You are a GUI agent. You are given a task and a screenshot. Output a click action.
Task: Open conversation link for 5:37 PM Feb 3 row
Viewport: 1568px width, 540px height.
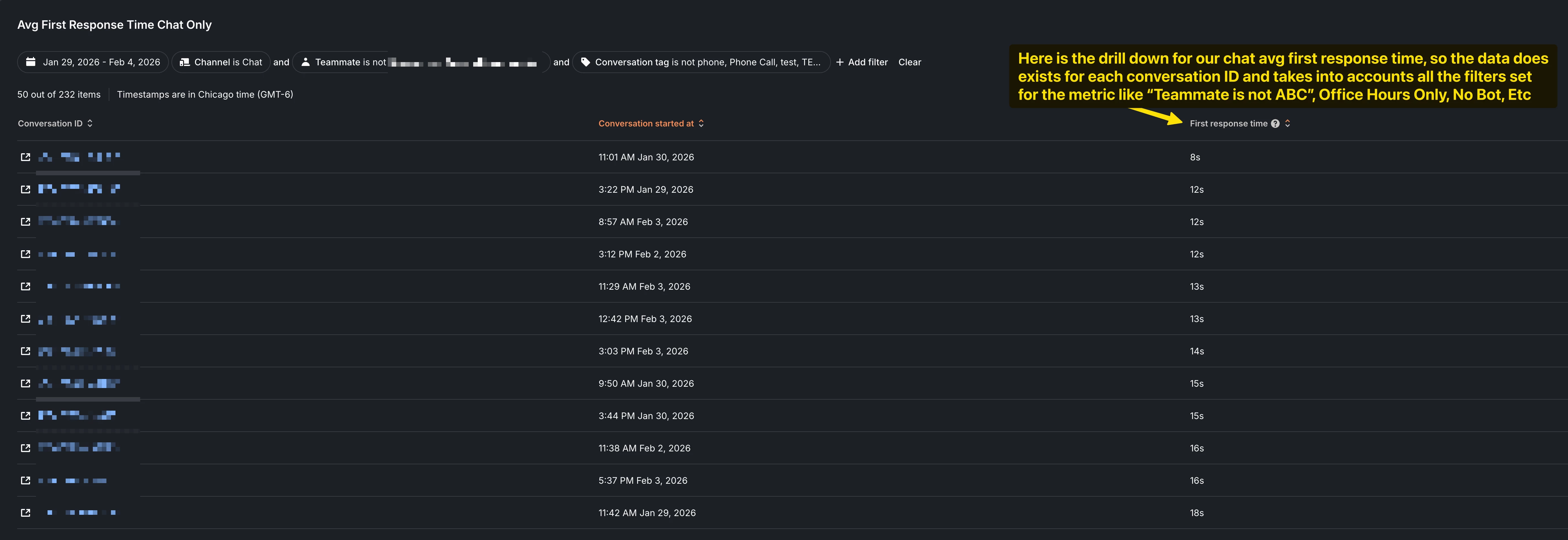click(26, 480)
